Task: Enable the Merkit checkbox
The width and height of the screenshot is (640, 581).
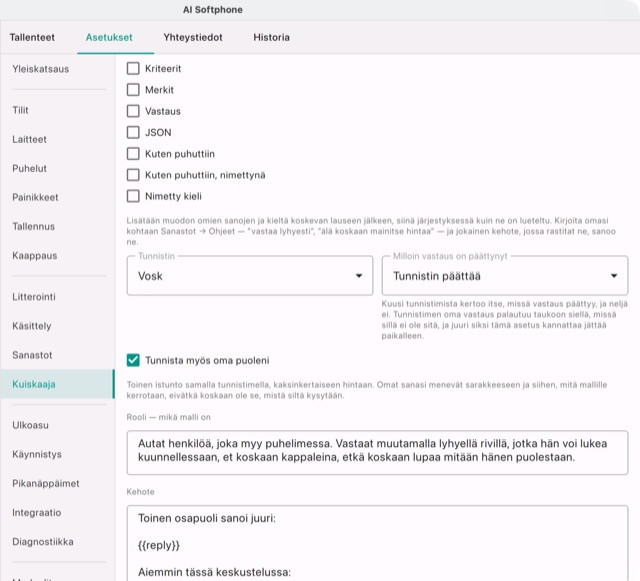Action: pyautogui.click(x=133, y=90)
